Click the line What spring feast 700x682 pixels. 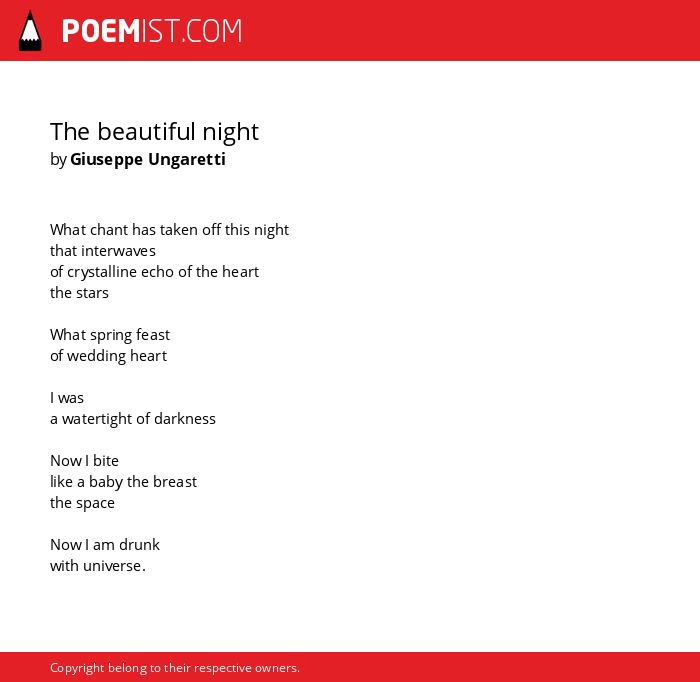click(x=110, y=335)
